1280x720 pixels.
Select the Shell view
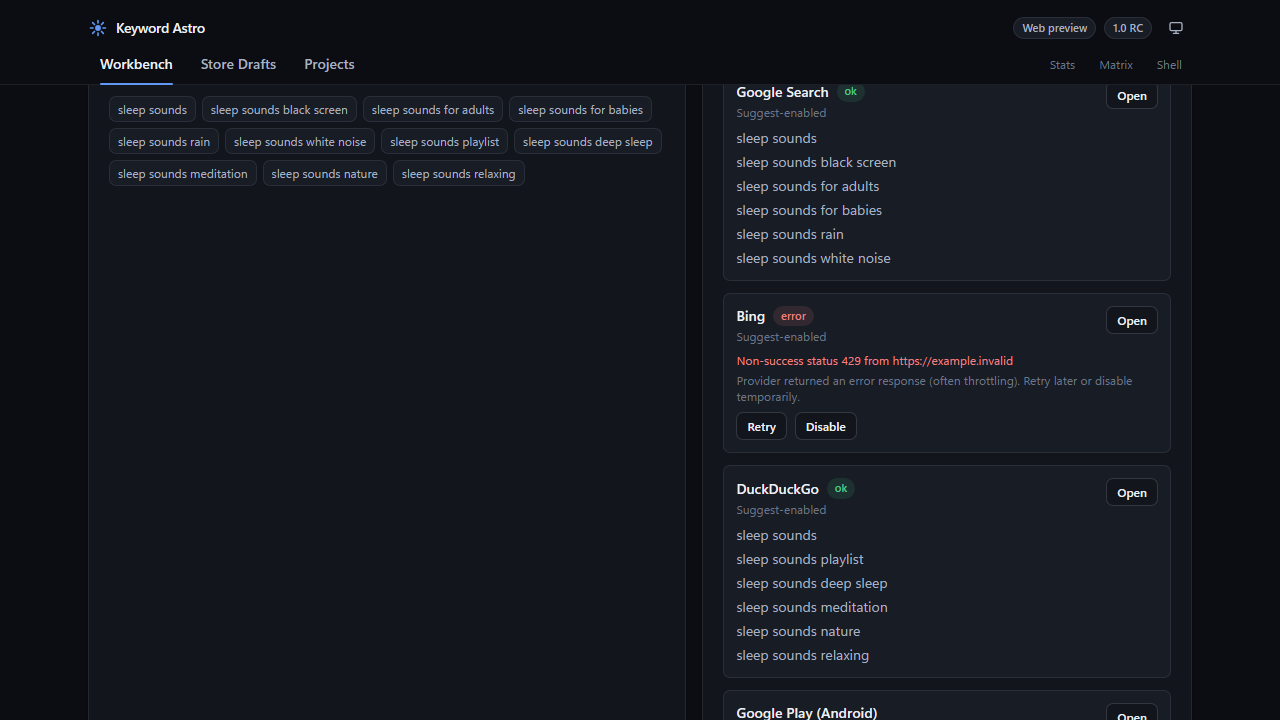coord(1169,65)
